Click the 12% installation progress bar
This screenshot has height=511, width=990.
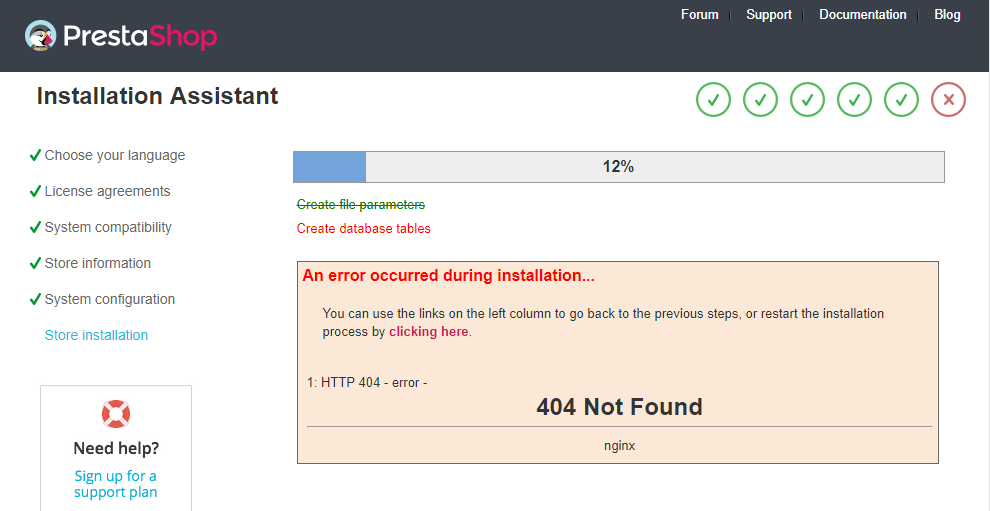pyautogui.click(x=619, y=167)
